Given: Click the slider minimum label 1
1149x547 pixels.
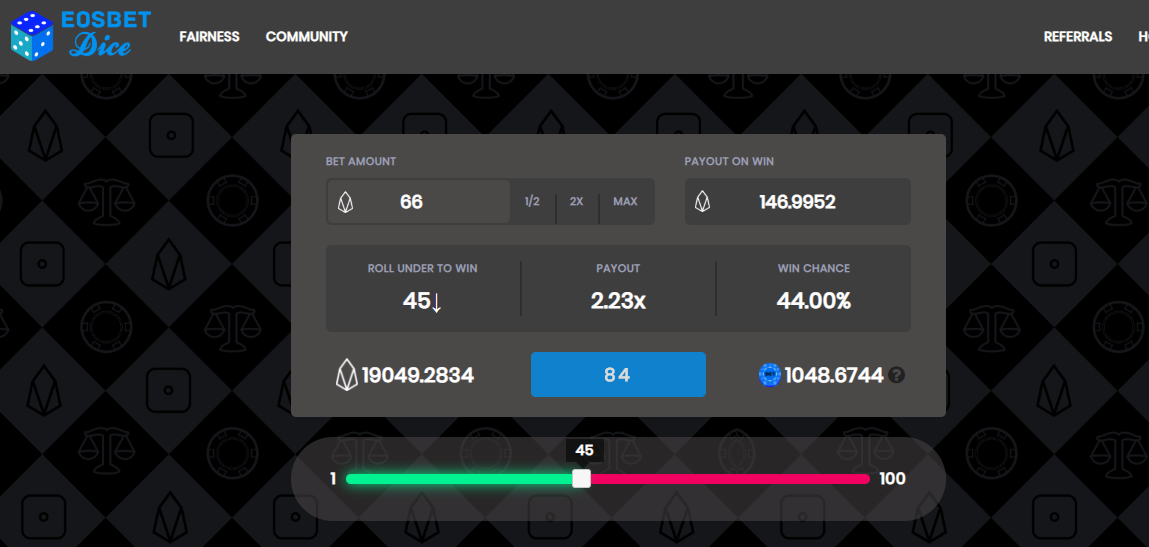Looking at the screenshot, I should pyautogui.click(x=333, y=479).
